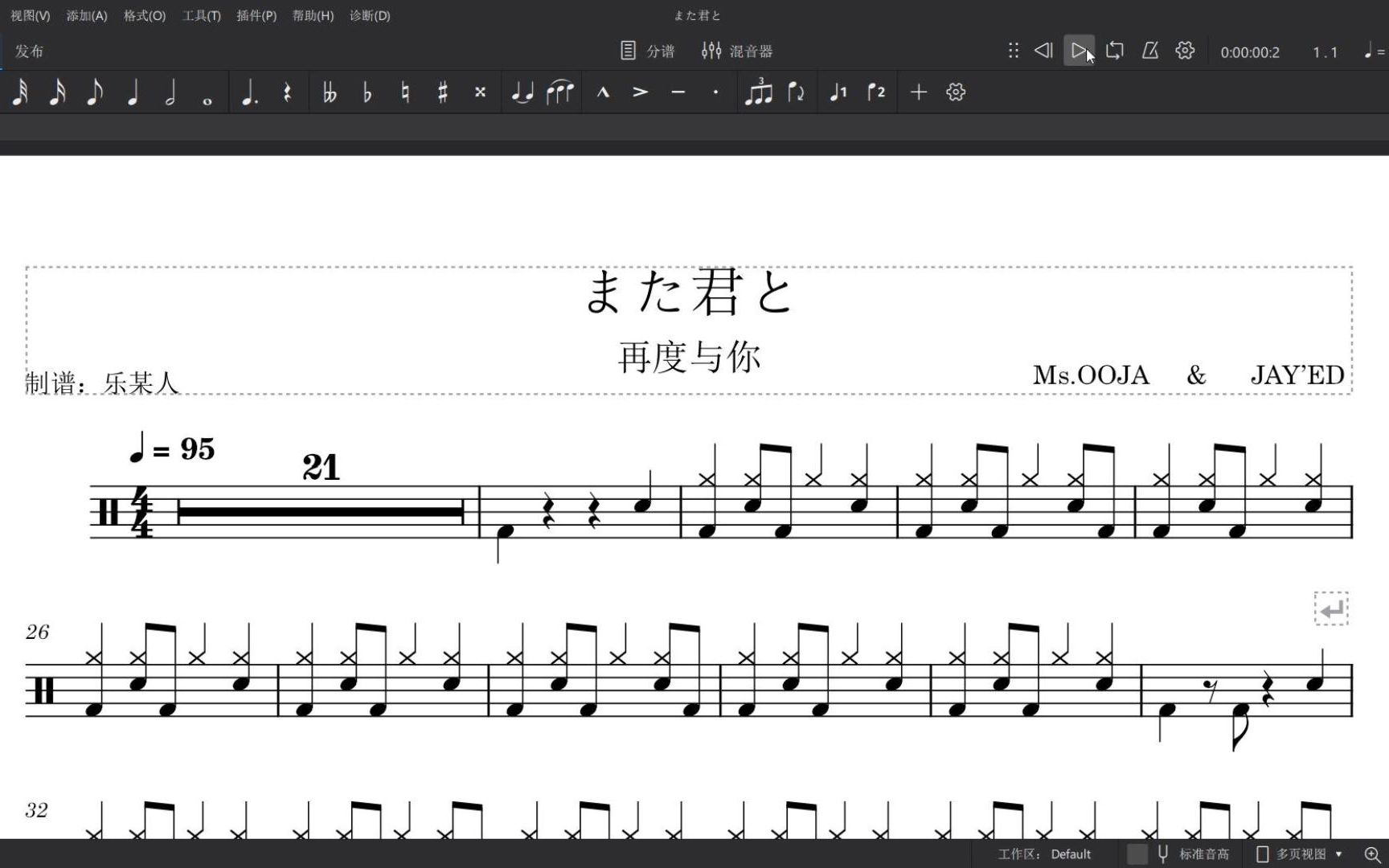Screen dimensions: 1389x868
Task: Add a tie to the note
Action: [522, 92]
